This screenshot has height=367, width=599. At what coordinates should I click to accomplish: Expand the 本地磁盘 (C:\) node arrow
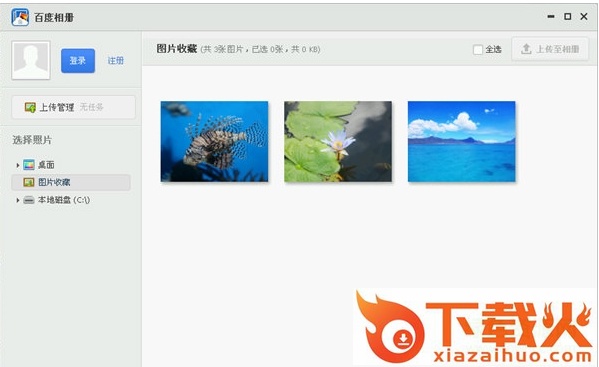click(x=17, y=200)
